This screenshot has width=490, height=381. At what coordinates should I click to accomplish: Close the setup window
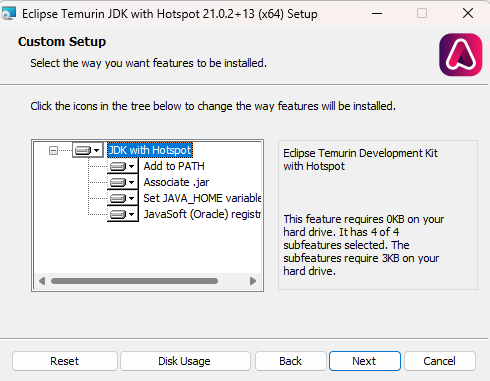[x=468, y=13]
